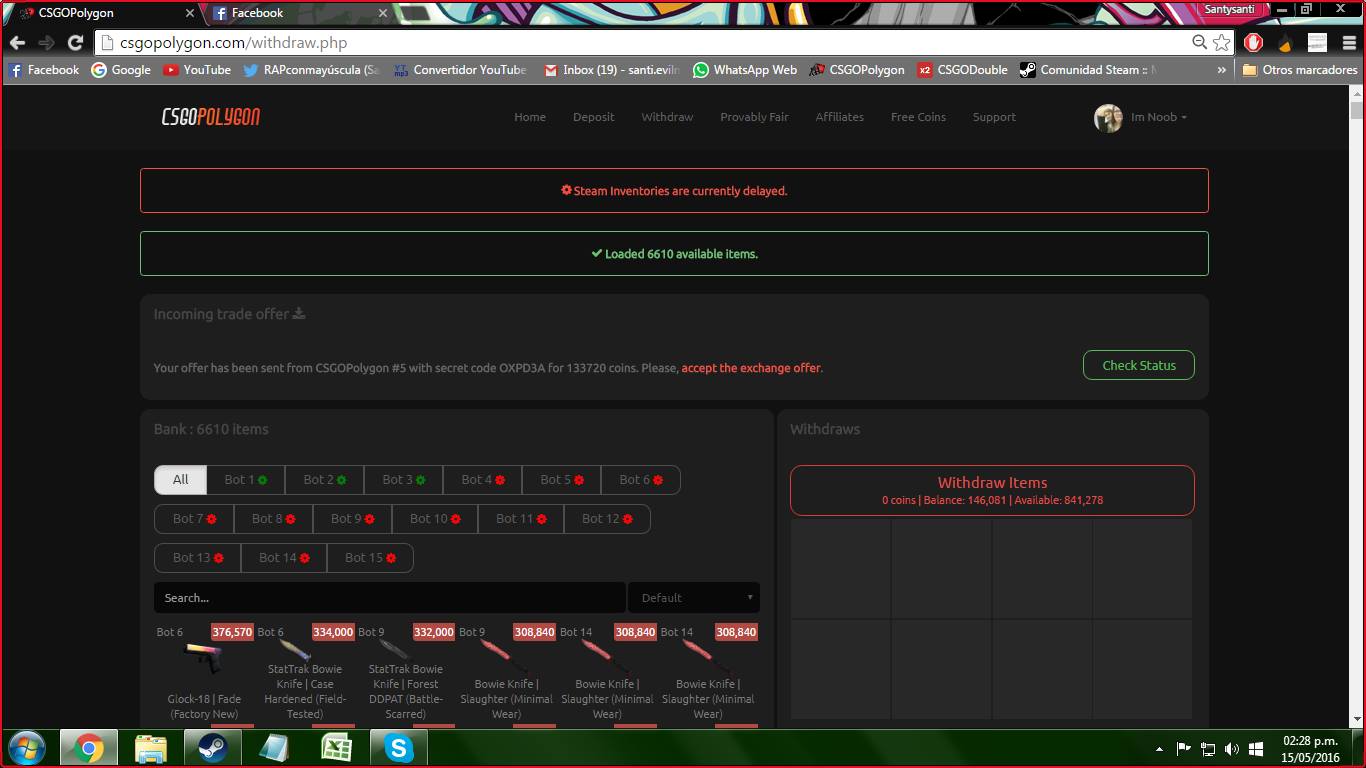
Task: Select the All bots filter
Action: pos(180,480)
